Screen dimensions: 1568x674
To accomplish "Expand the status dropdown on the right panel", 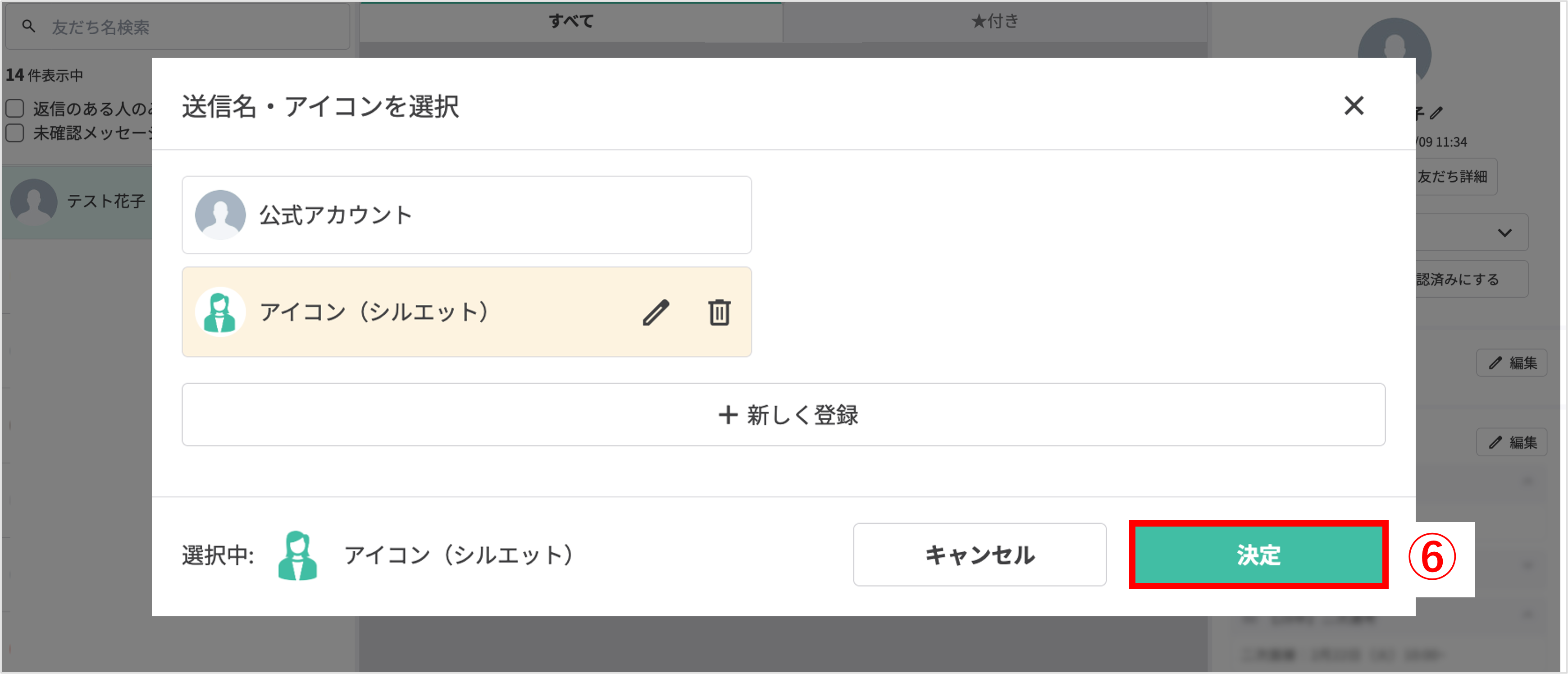I will coord(1504,232).
